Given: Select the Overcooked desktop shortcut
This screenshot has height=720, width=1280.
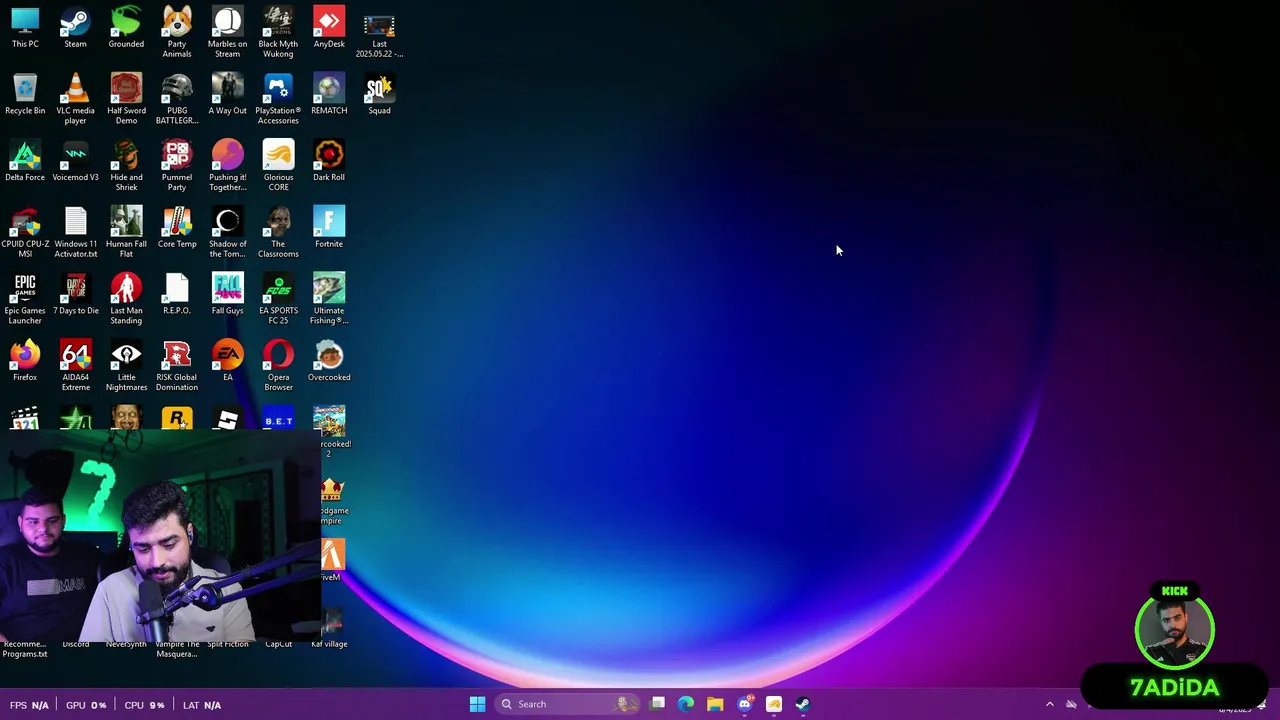Looking at the screenshot, I should click(x=329, y=361).
